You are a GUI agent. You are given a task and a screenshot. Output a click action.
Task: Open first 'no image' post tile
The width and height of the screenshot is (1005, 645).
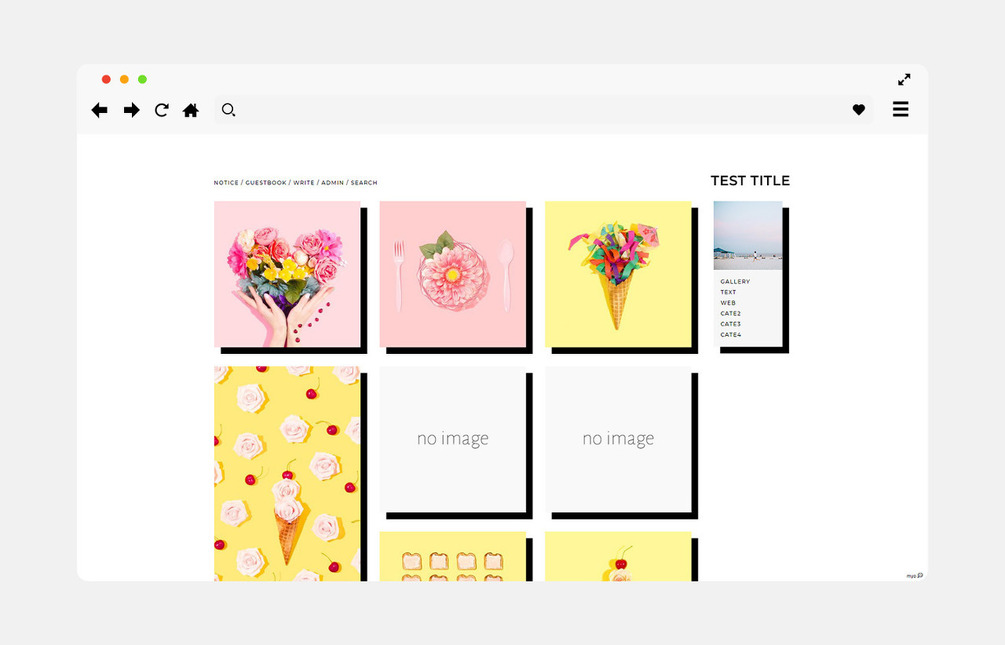pos(453,439)
